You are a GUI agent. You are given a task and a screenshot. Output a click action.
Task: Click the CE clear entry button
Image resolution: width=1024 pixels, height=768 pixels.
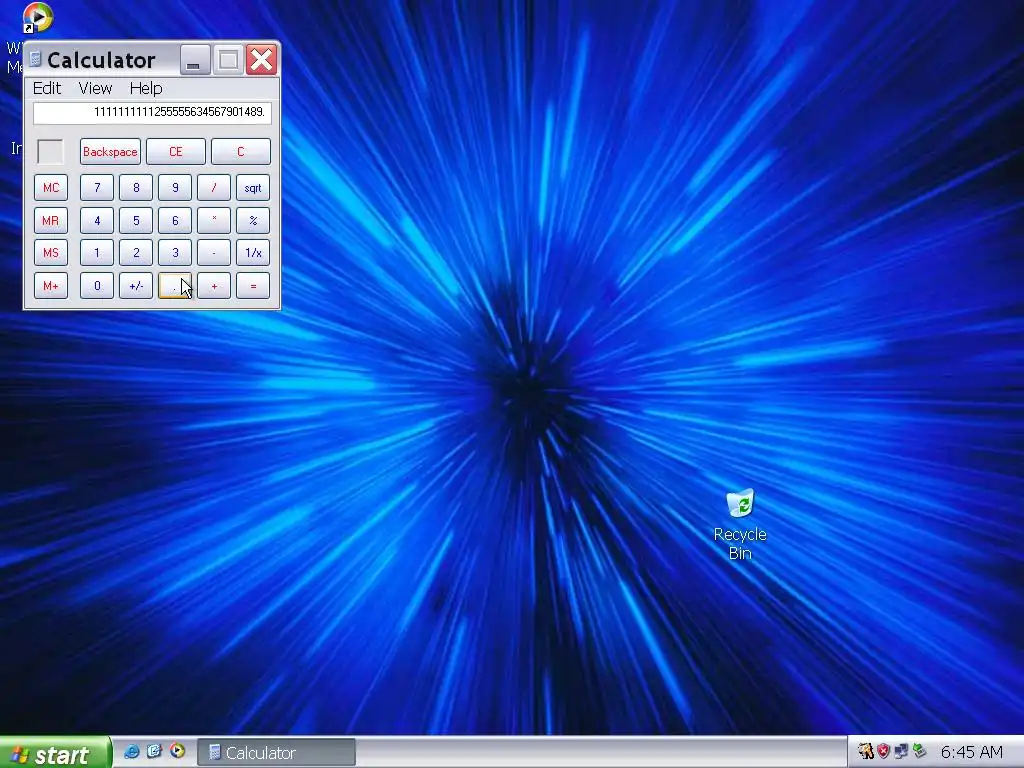(x=176, y=152)
